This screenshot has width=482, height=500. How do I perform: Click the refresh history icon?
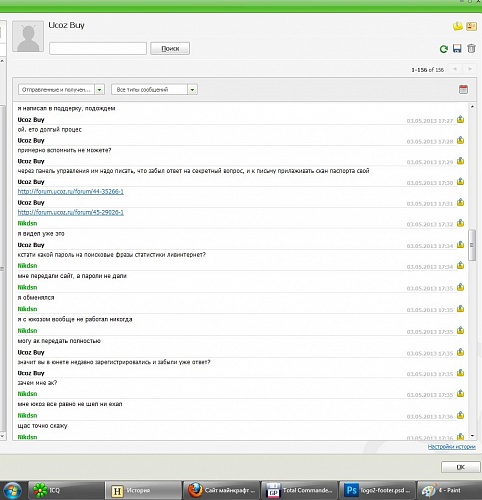[443, 49]
